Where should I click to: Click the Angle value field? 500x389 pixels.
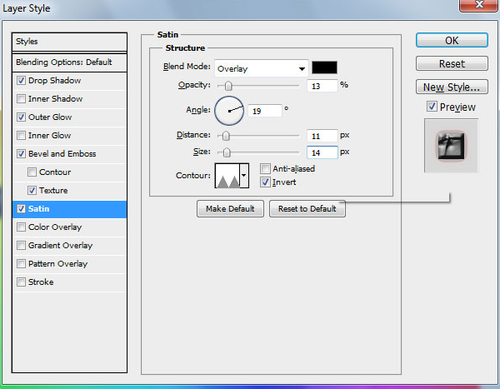(265, 111)
